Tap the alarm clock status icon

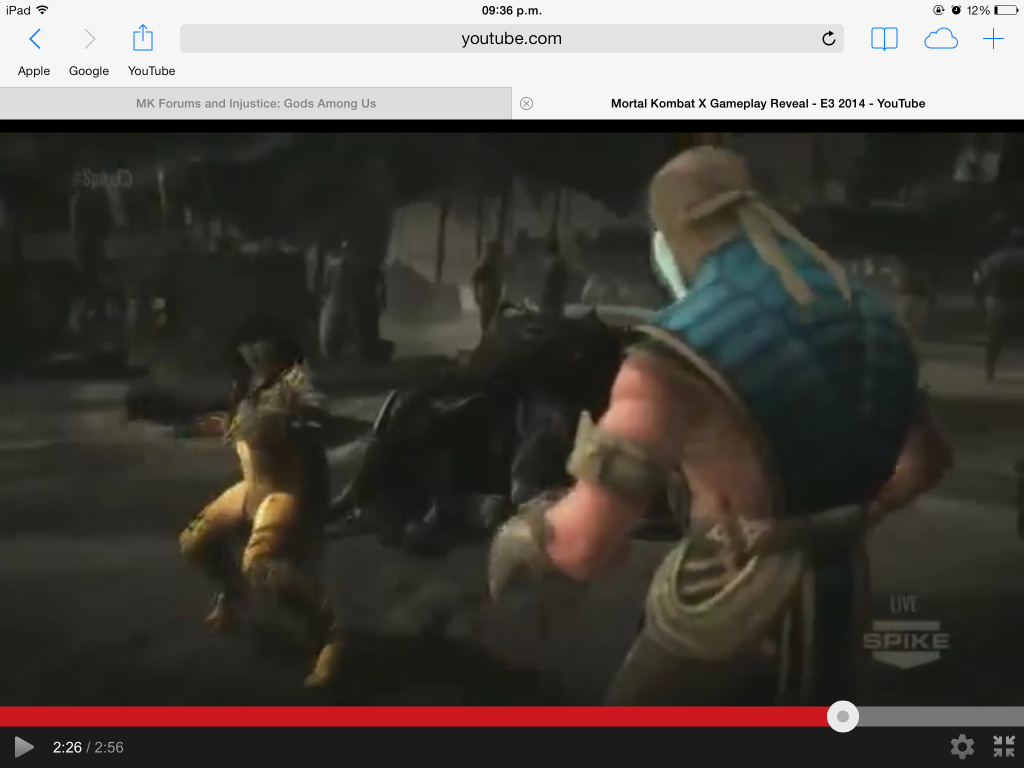coord(955,10)
